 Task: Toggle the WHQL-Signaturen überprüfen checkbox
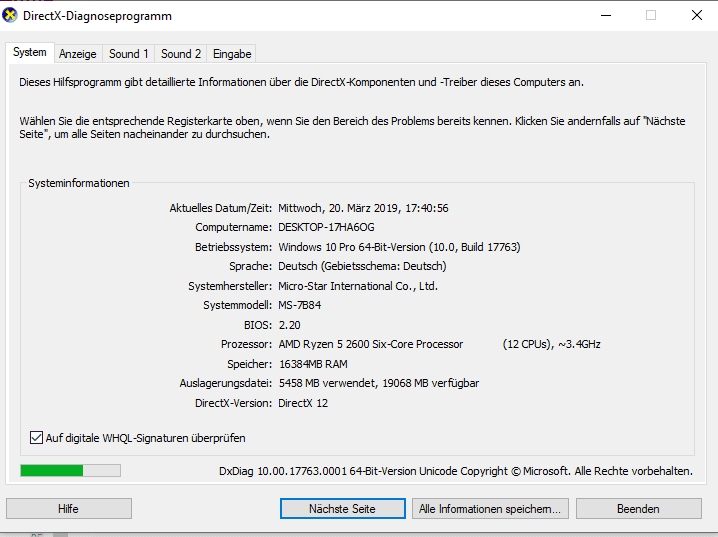(x=36, y=438)
